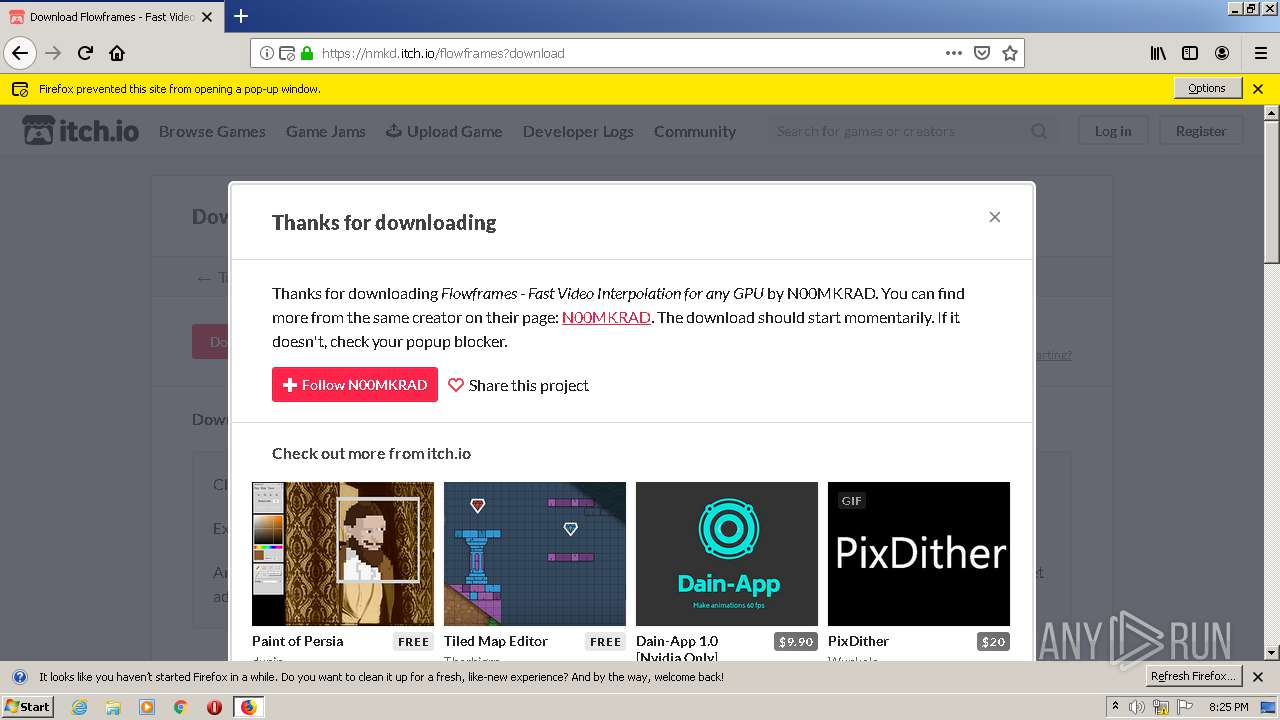Screen dimensions: 1280x720
Task: Open the permissions icon in the address bar
Action: point(287,53)
